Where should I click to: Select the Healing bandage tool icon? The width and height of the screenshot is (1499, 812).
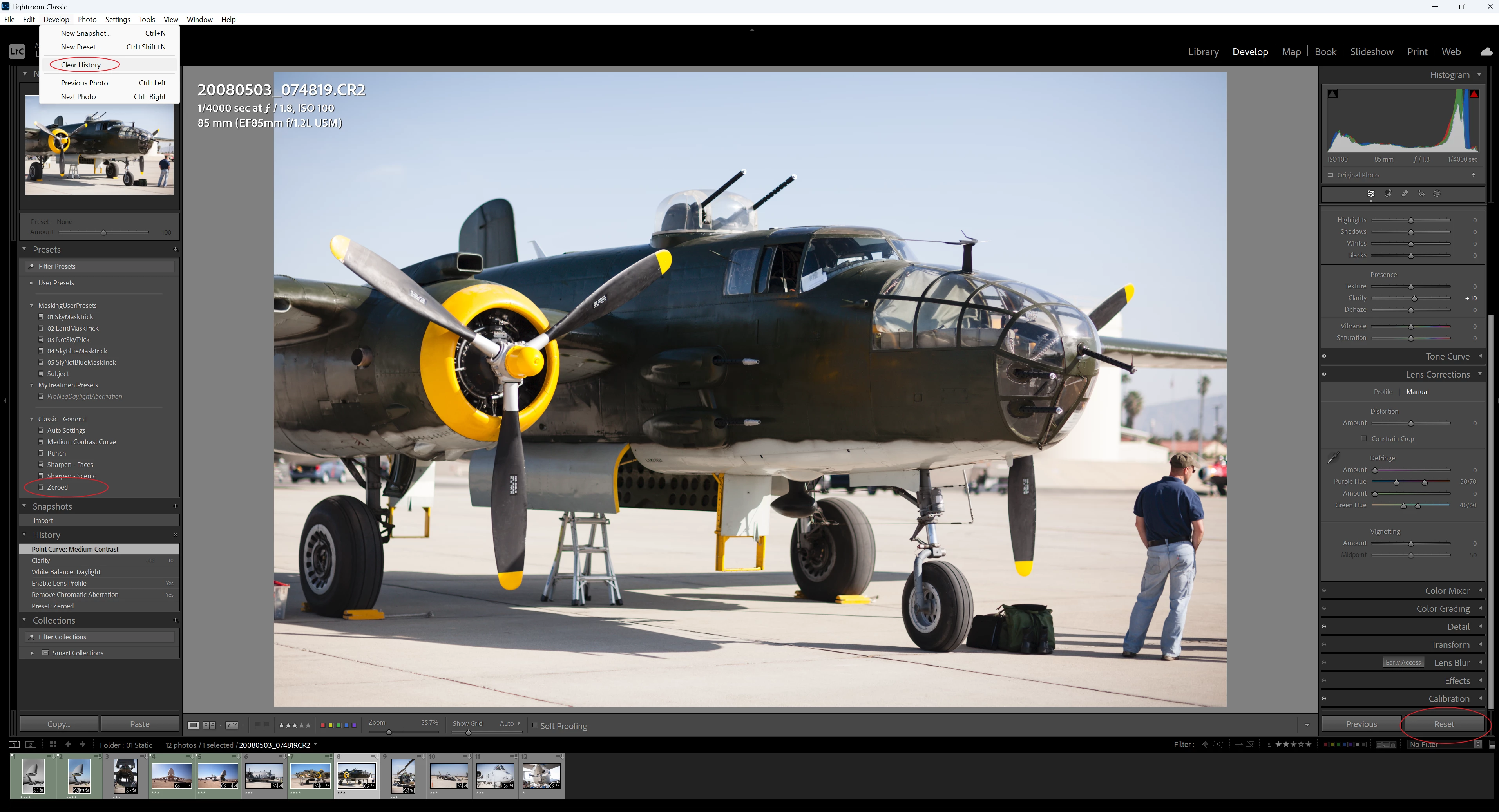tap(1405, 194)
